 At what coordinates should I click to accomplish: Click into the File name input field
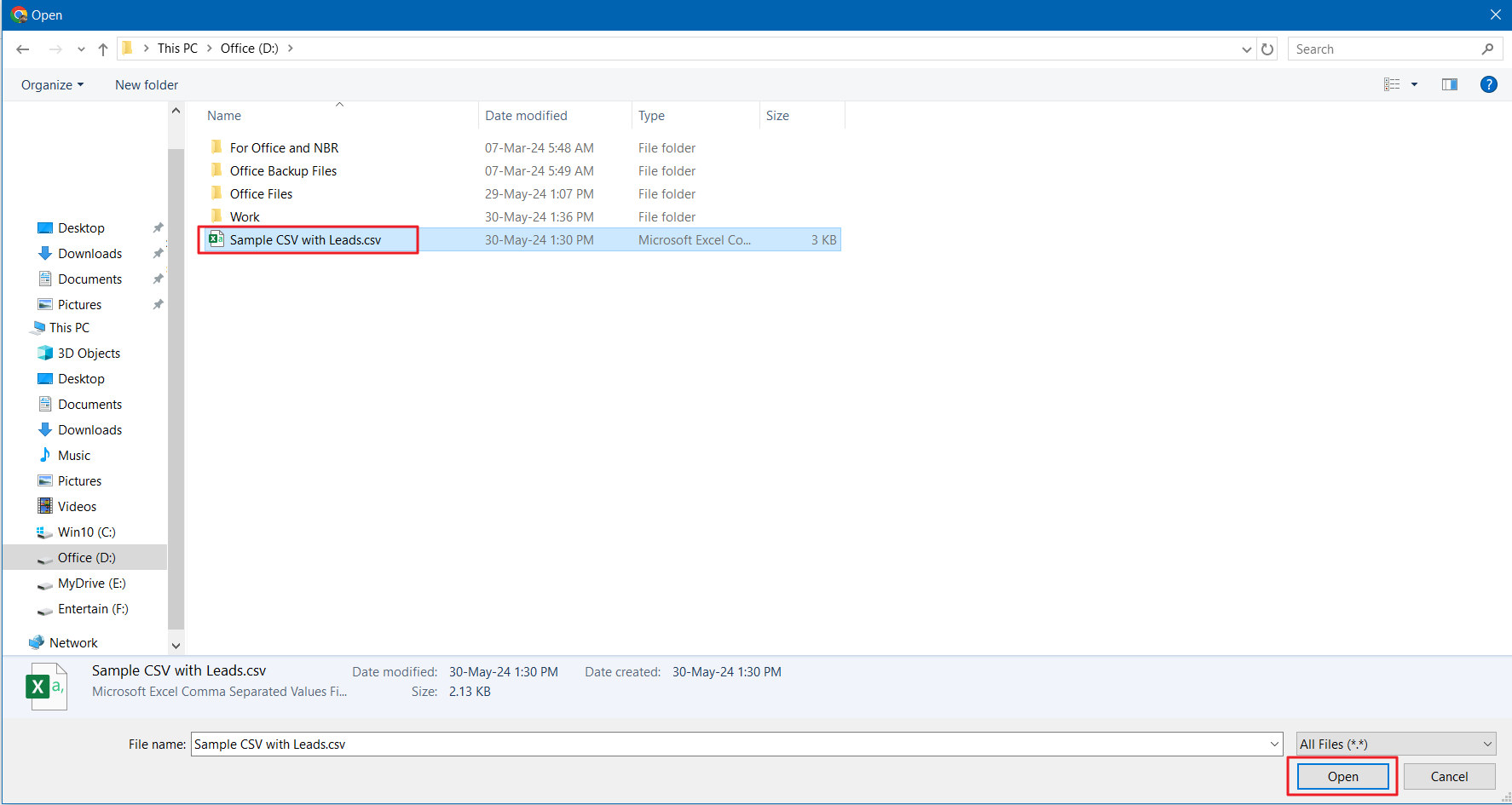(x=729, y=744)
